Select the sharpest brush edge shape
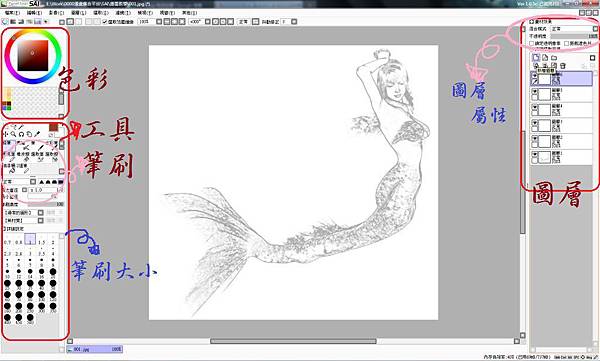Viewport: 600px width, 361px height. 41,181
